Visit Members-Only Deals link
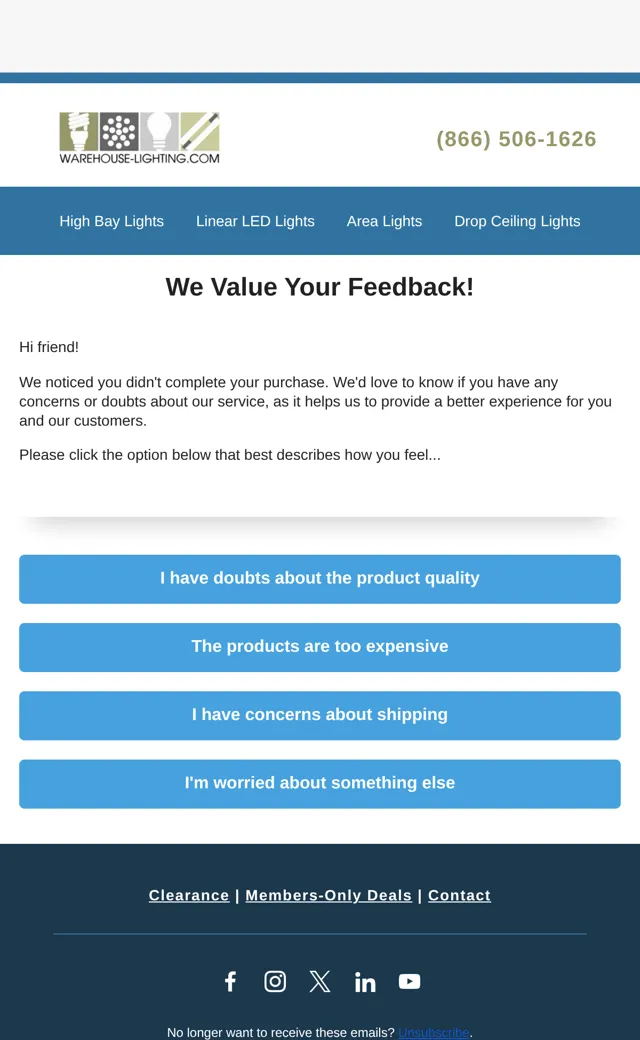Image resolution: width=640 pixels, height=1040 pixels. 328,895
